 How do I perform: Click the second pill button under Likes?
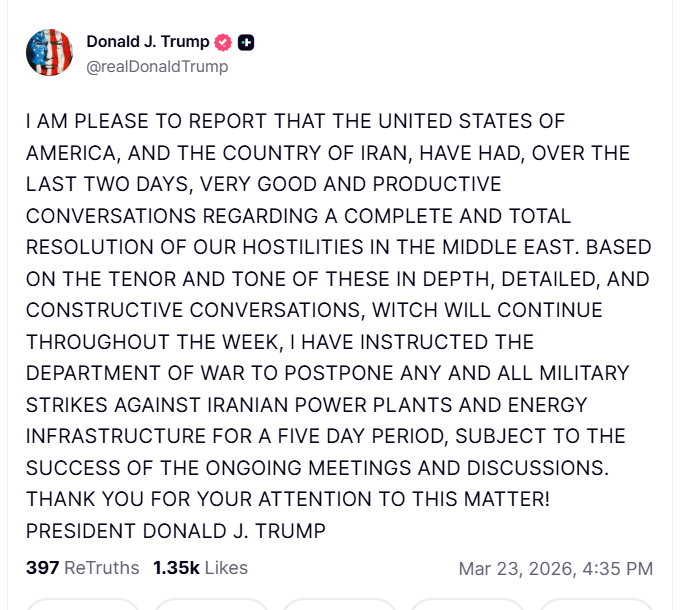(x=211, y=603)
